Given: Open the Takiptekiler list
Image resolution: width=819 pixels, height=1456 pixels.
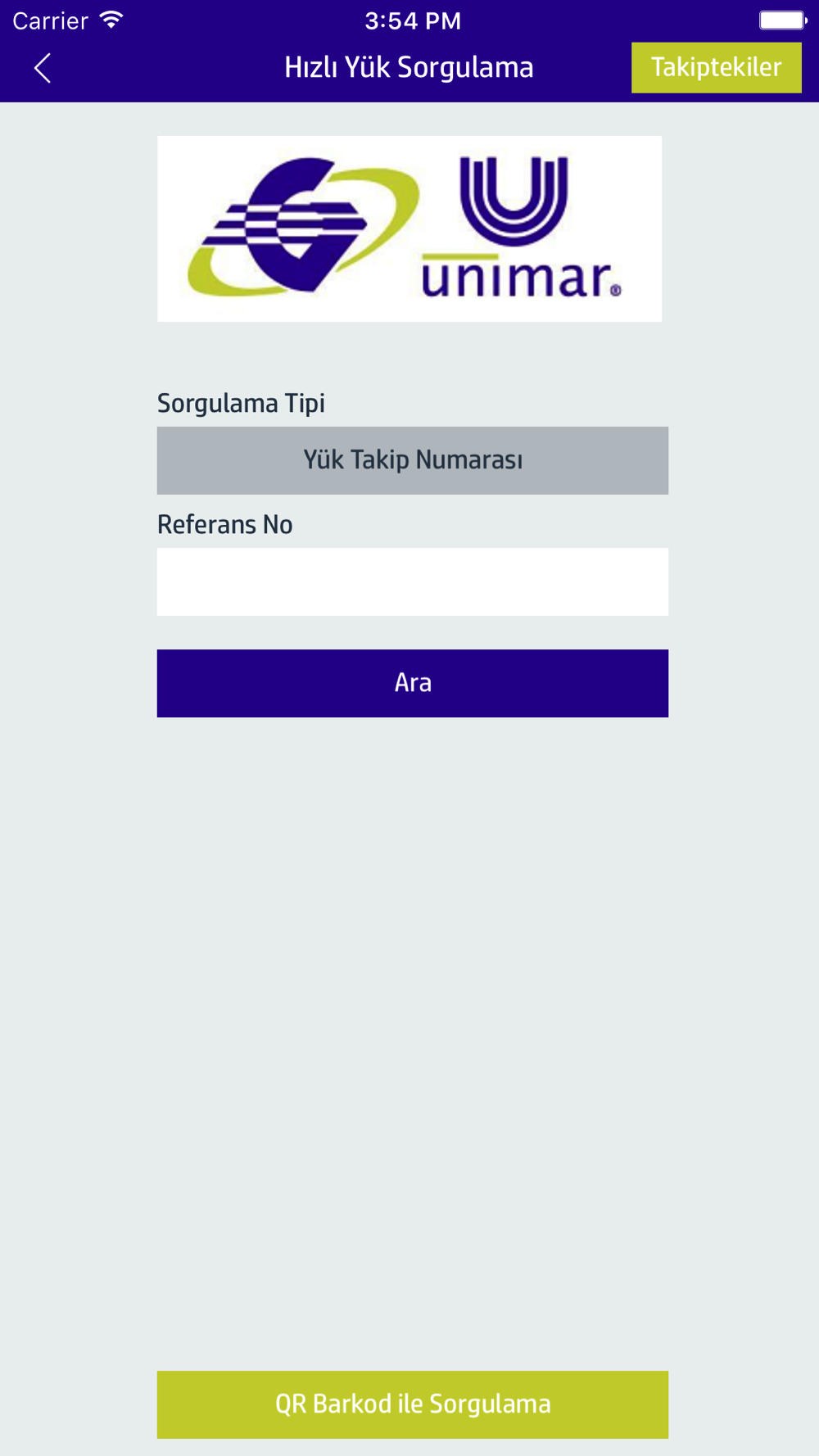Looking at the screenshot, I should click(x=716, y=67).
